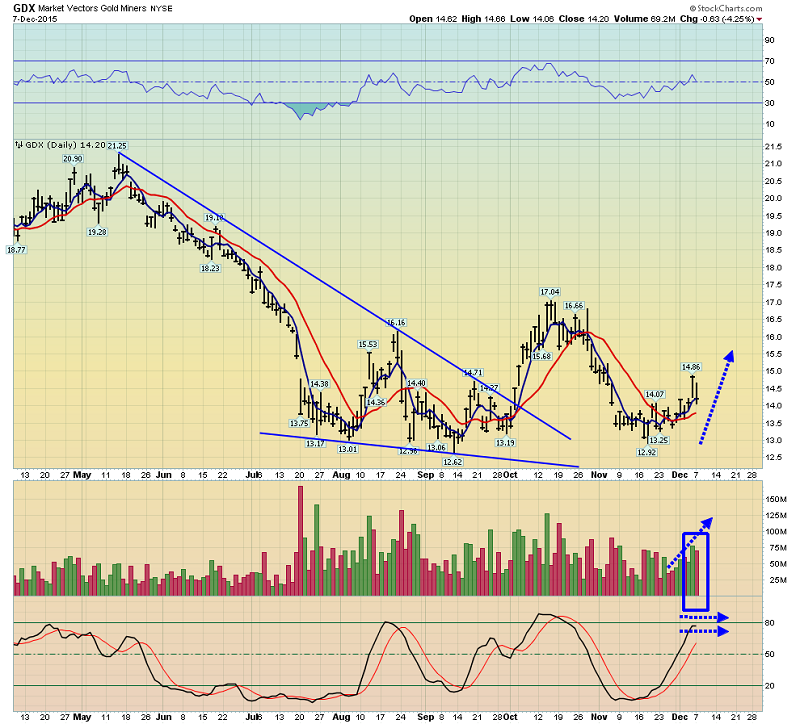Click the 25M tick on the volume axis

click(x=776, y=580)
